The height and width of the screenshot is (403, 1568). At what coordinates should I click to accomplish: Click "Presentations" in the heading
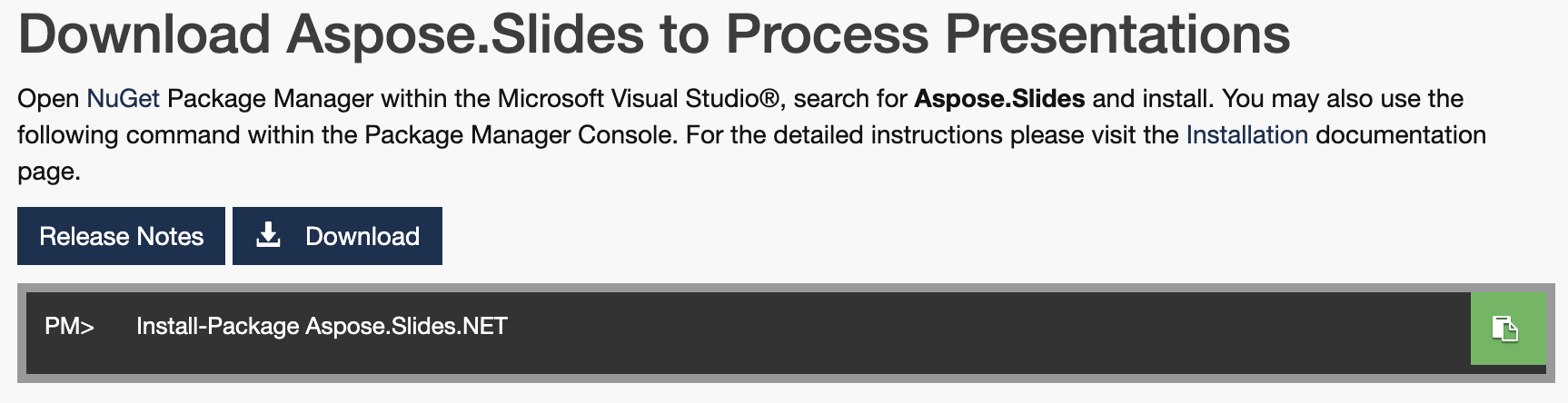1116,34
